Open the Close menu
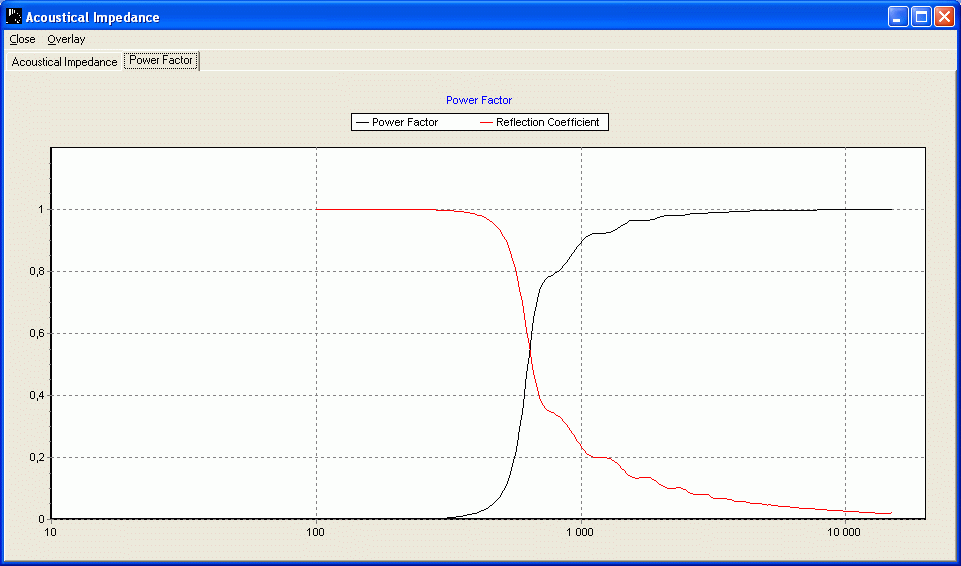Screen dimensions: 961x566 pyautogui.click(x=23, y=39)
